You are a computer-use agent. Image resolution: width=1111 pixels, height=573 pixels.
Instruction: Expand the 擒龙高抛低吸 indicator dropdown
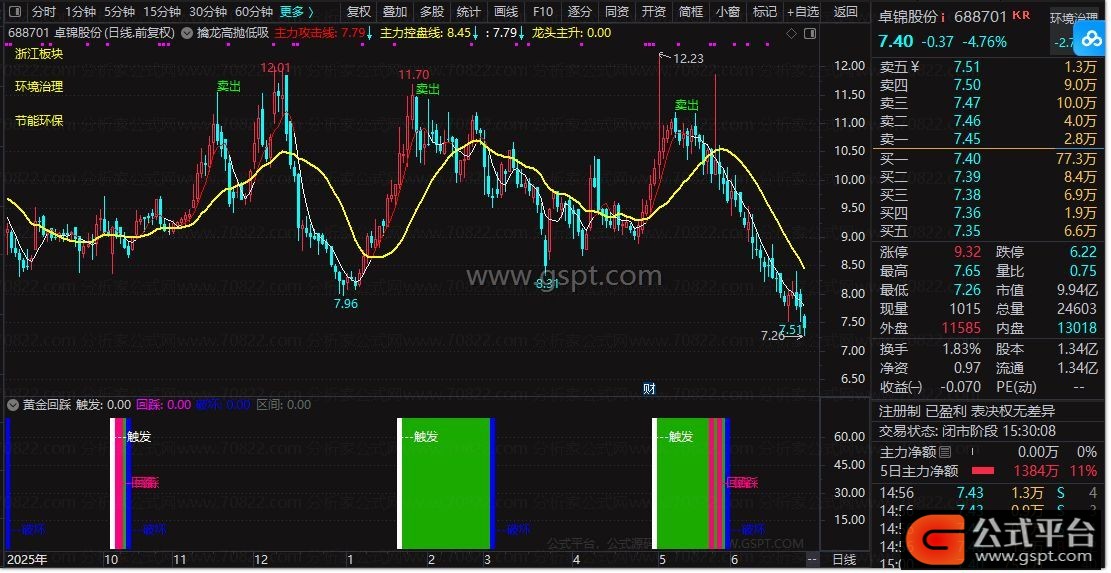pos(187,33)
